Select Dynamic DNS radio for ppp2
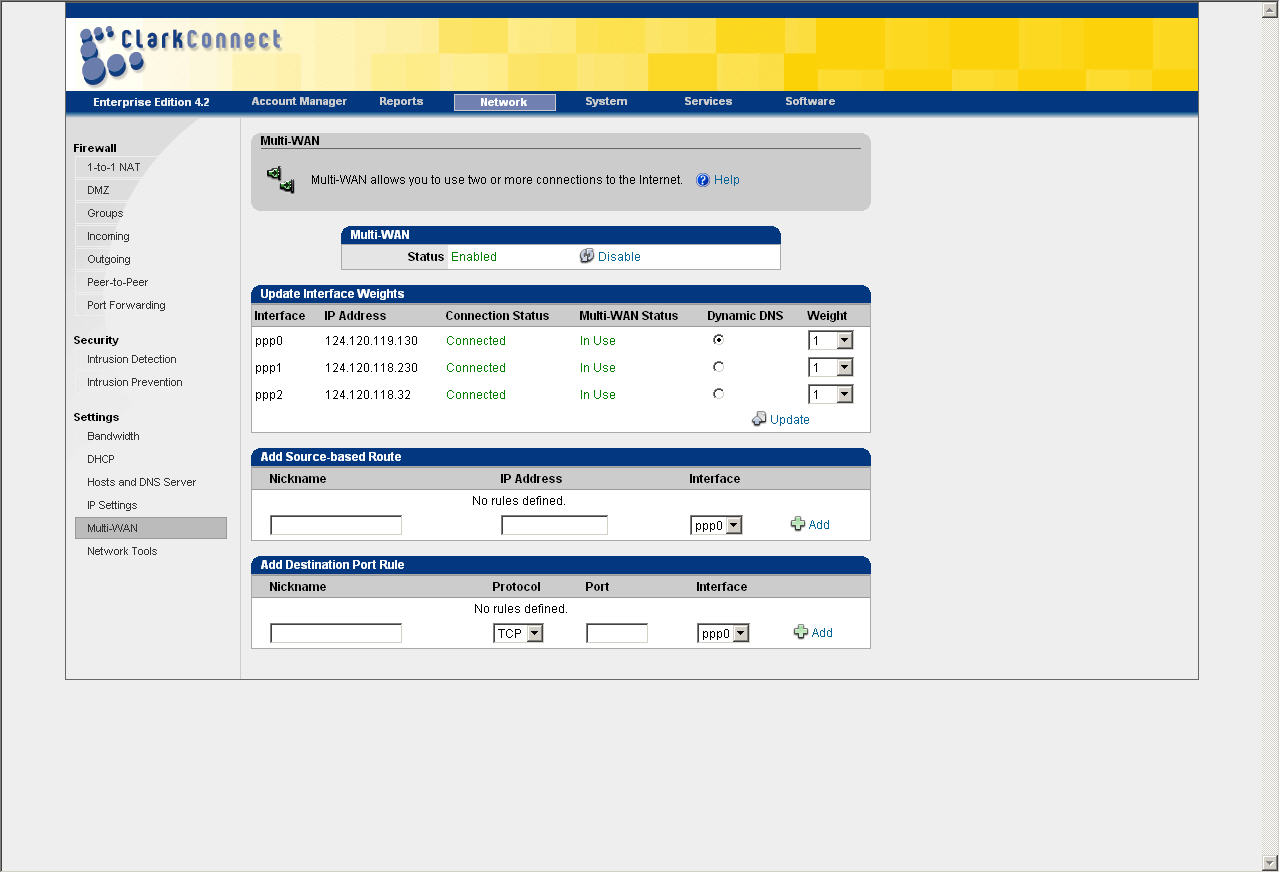 (x=718, y=394)
